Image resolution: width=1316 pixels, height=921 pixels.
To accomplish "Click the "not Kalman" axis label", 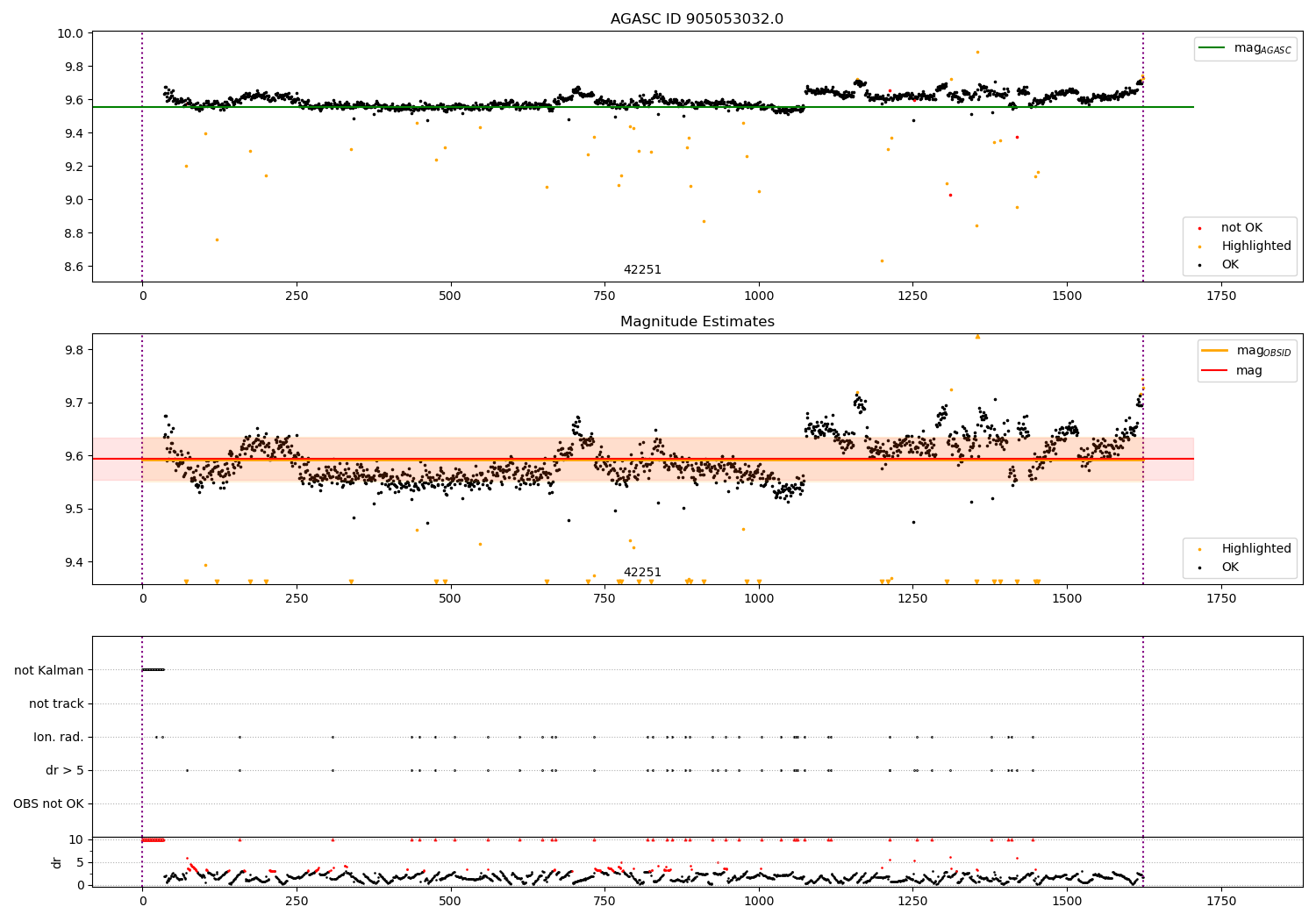I will tap(49, 670).
